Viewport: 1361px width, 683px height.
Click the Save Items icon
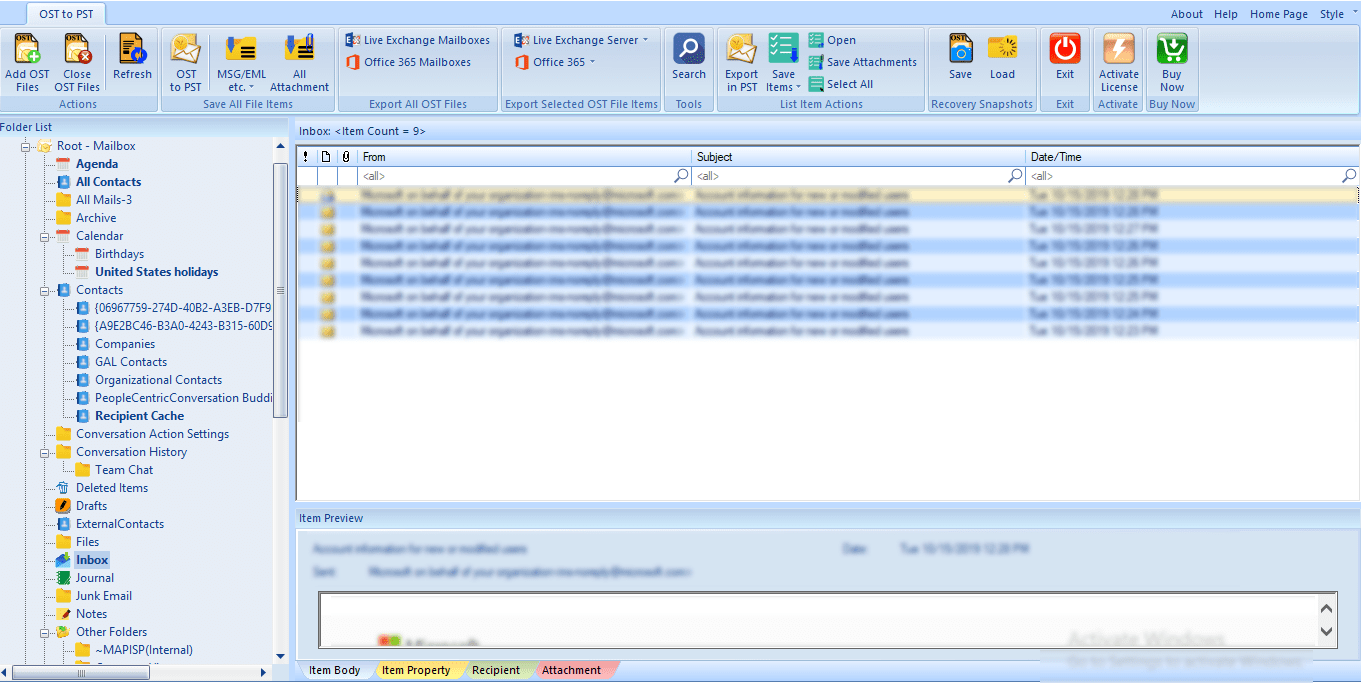point(783,49)
